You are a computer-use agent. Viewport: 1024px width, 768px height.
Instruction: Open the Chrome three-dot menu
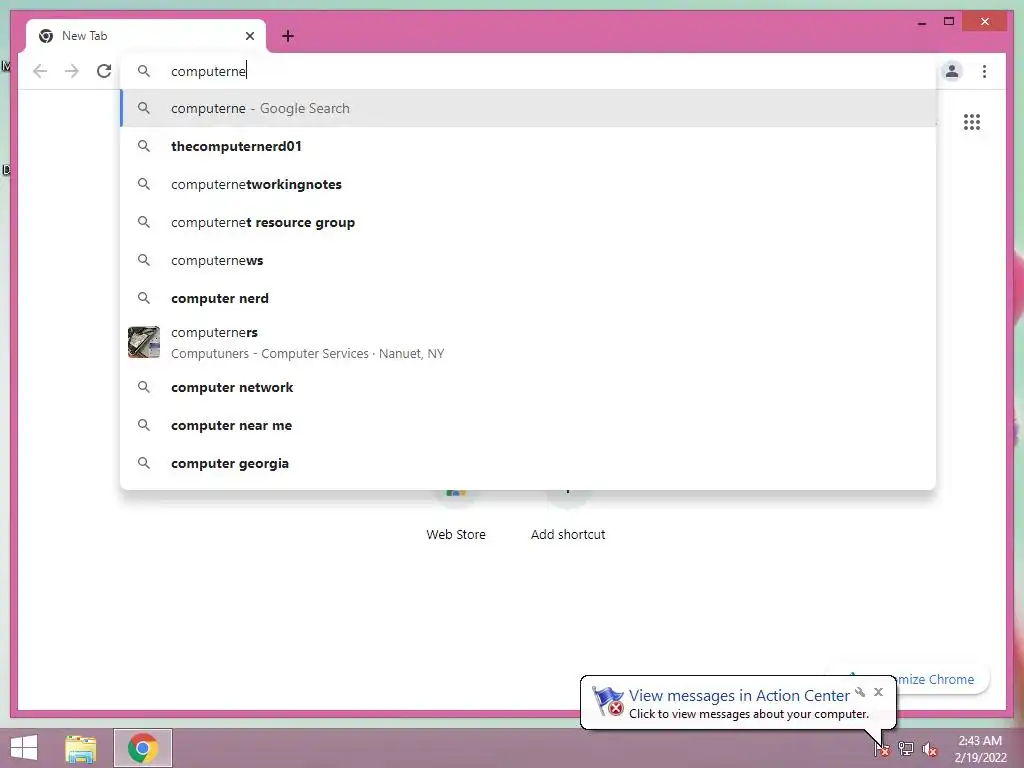(x=984, y=71)
